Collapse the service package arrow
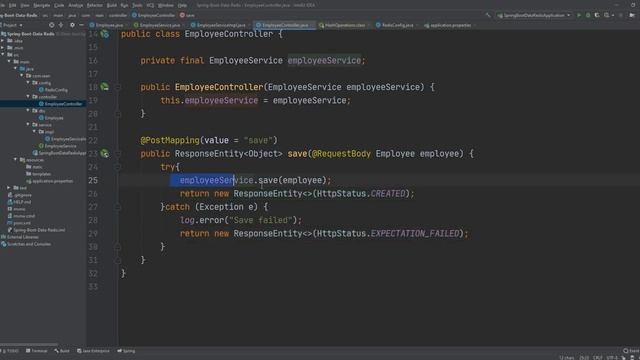The image size is (640, 360). pyautogui.click(x=28, y=124)
